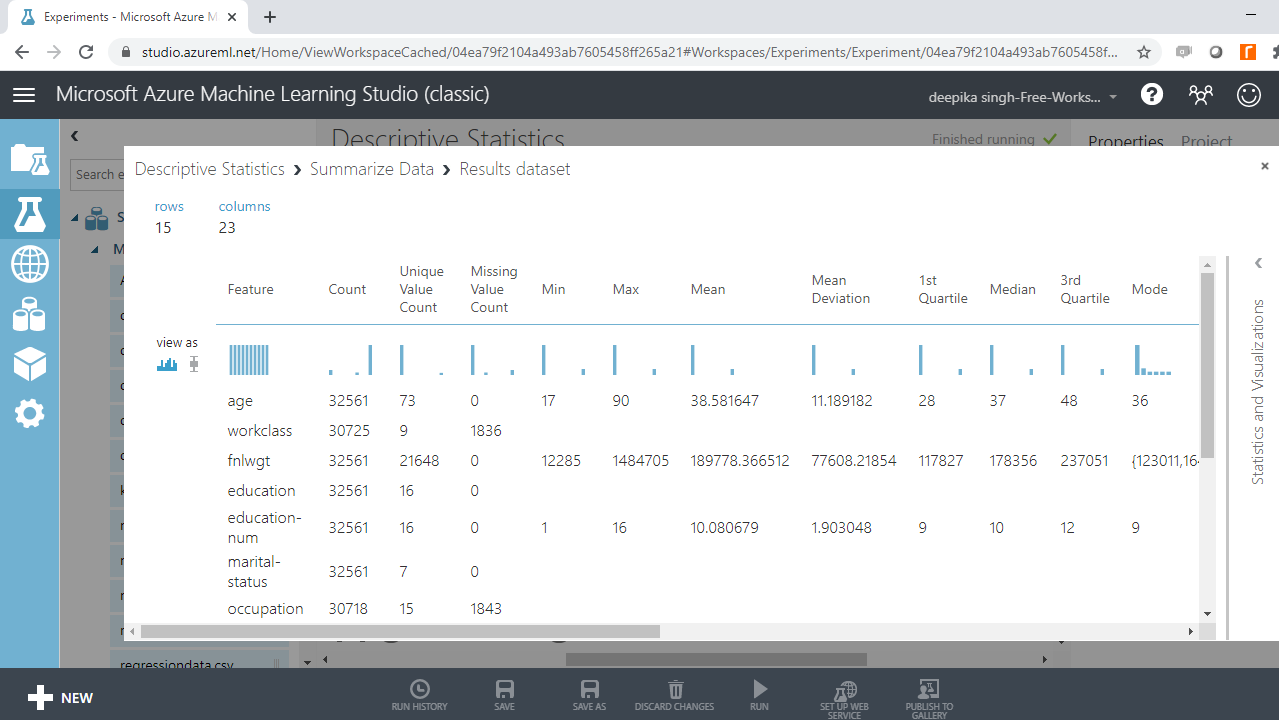The height and width of the screenshot is (720, 1279).
Task: Click the dialog scrollbar right arrow
Action: pos(1190,632)
